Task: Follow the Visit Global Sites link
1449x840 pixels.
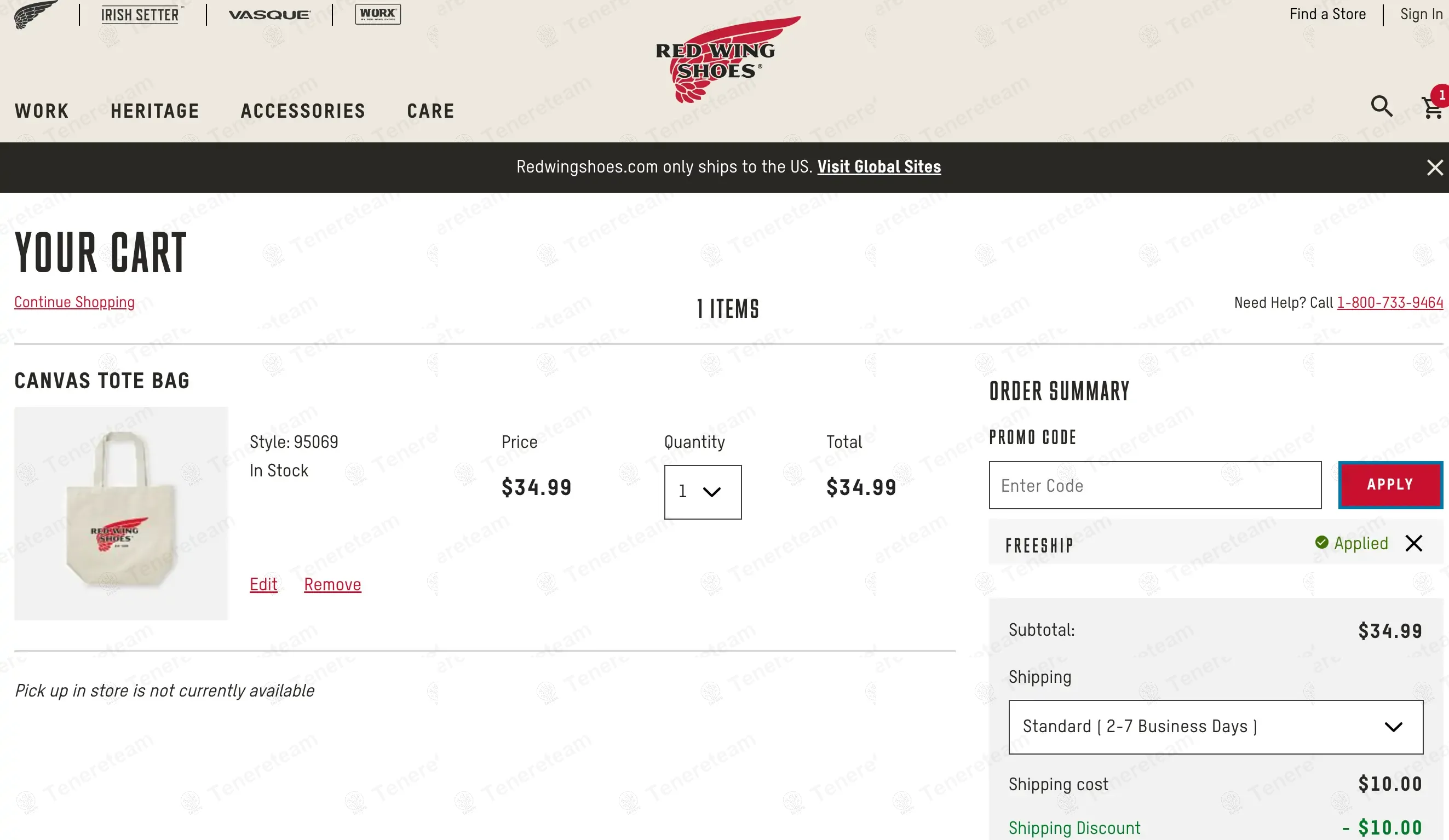Action: tap(878, 168)
